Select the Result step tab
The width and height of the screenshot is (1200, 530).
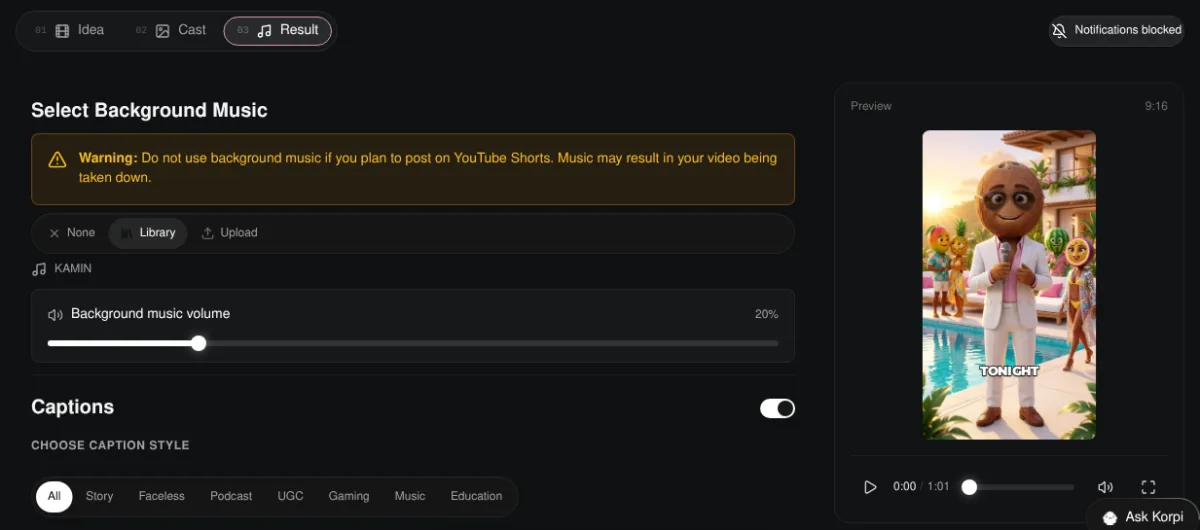click(x=277, y=30)
